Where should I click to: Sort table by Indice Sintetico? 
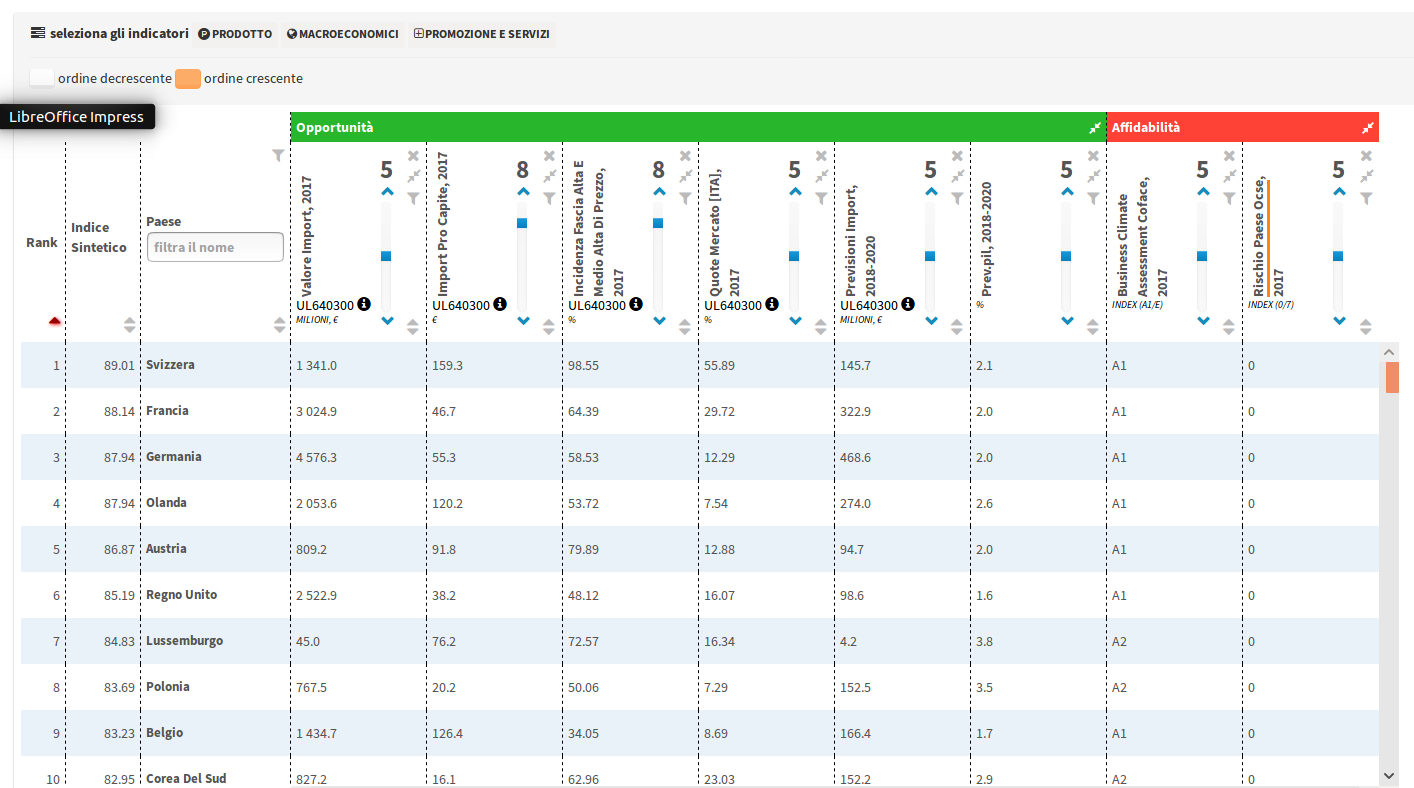[x=129, y=325]
